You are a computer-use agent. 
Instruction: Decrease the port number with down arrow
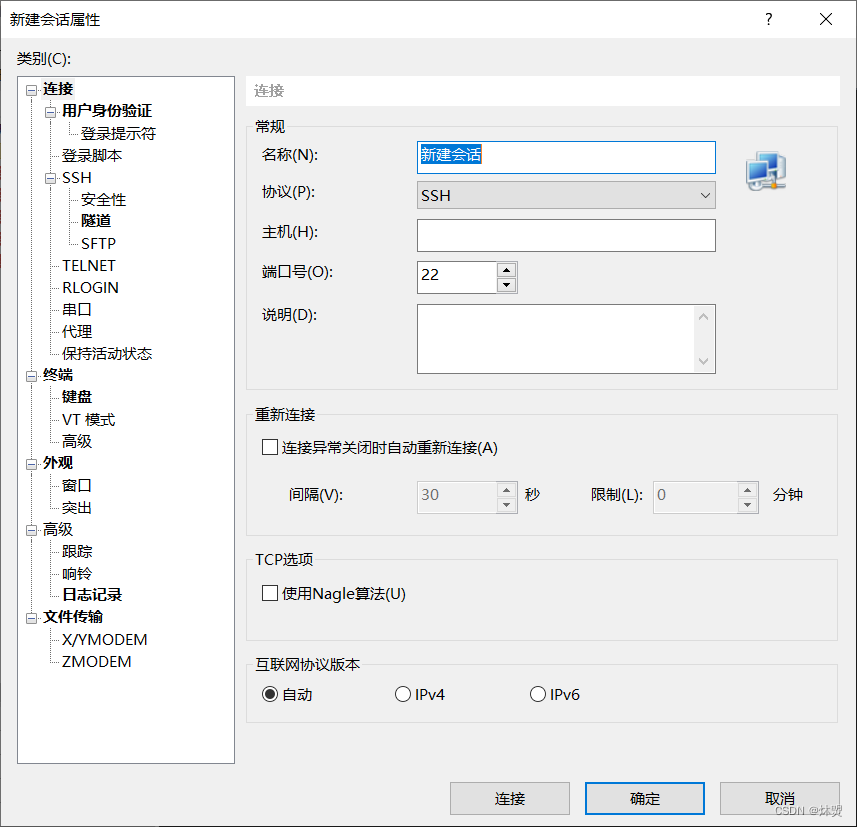coord(507,285)
